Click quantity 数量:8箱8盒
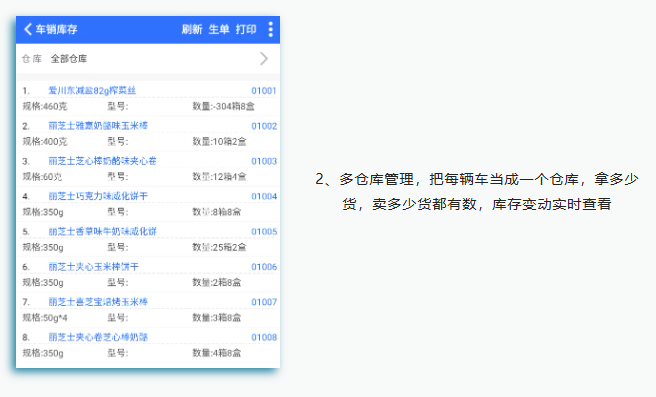 point(217,212)
